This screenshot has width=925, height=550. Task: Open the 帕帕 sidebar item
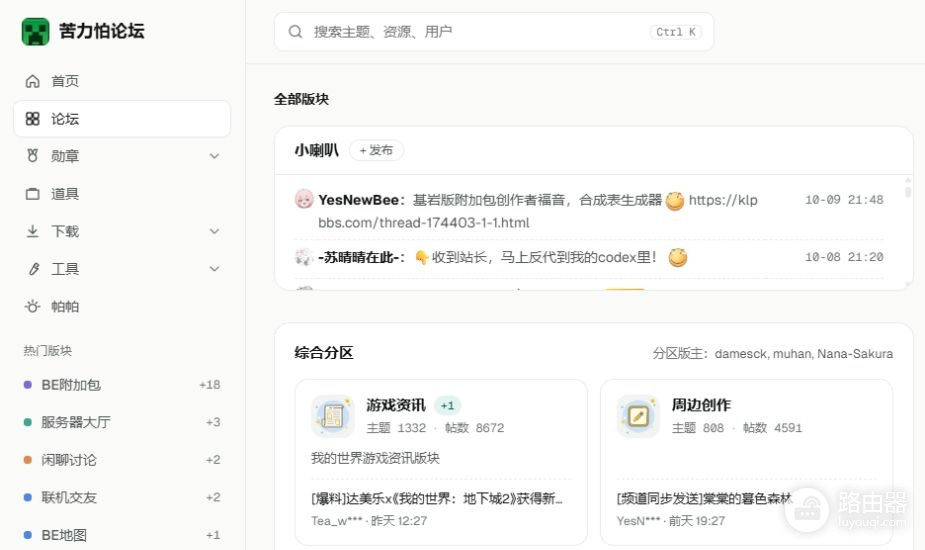pyautogui.click(x=122, y=306)
